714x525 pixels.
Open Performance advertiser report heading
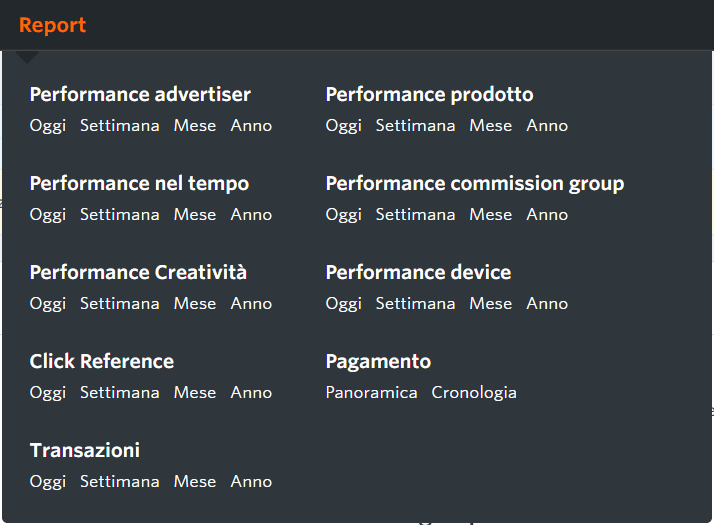140,95
